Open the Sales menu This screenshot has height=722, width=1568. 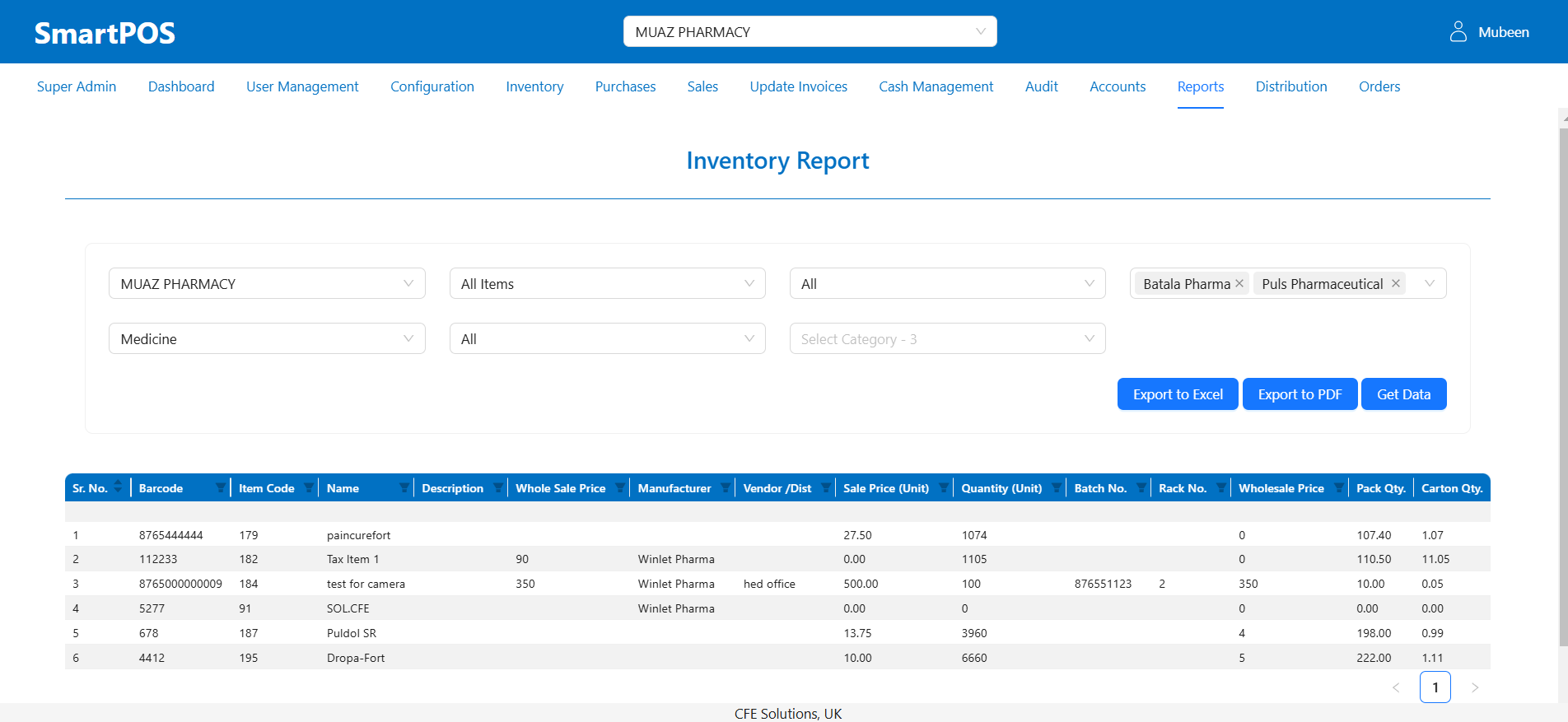tap(702, 86)
